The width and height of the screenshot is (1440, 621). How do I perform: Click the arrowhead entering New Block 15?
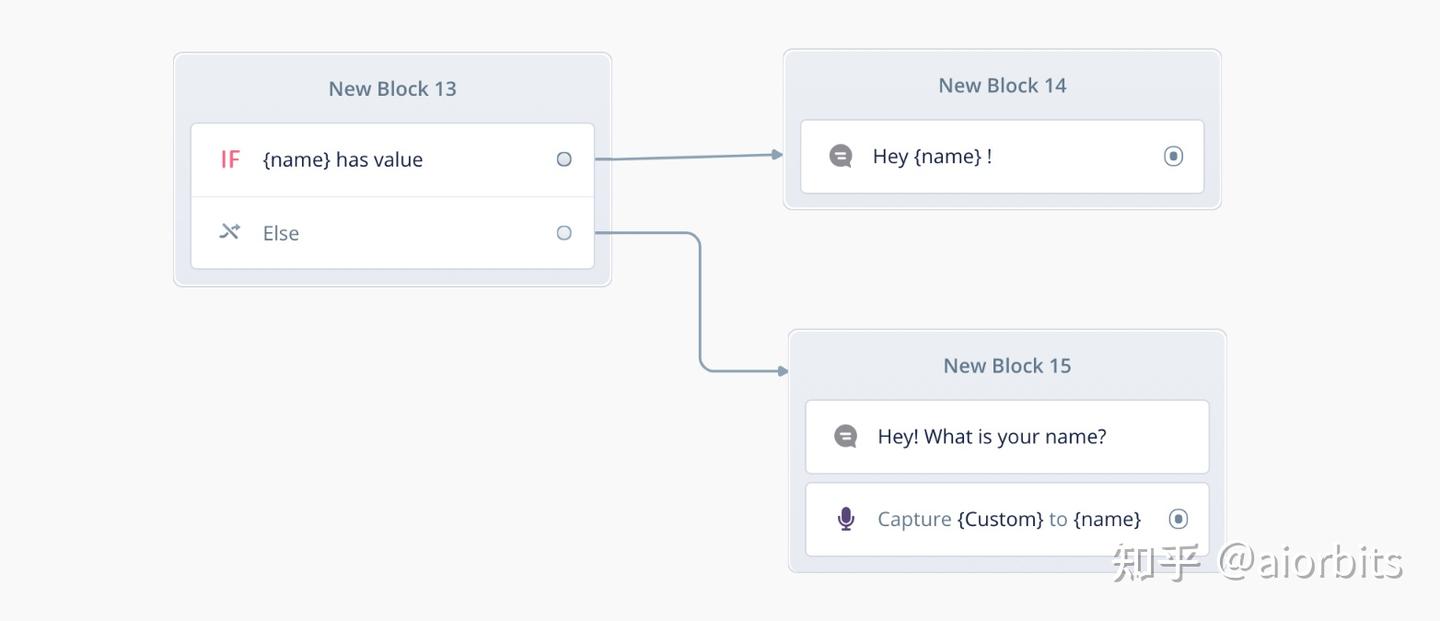click(783, 371)
